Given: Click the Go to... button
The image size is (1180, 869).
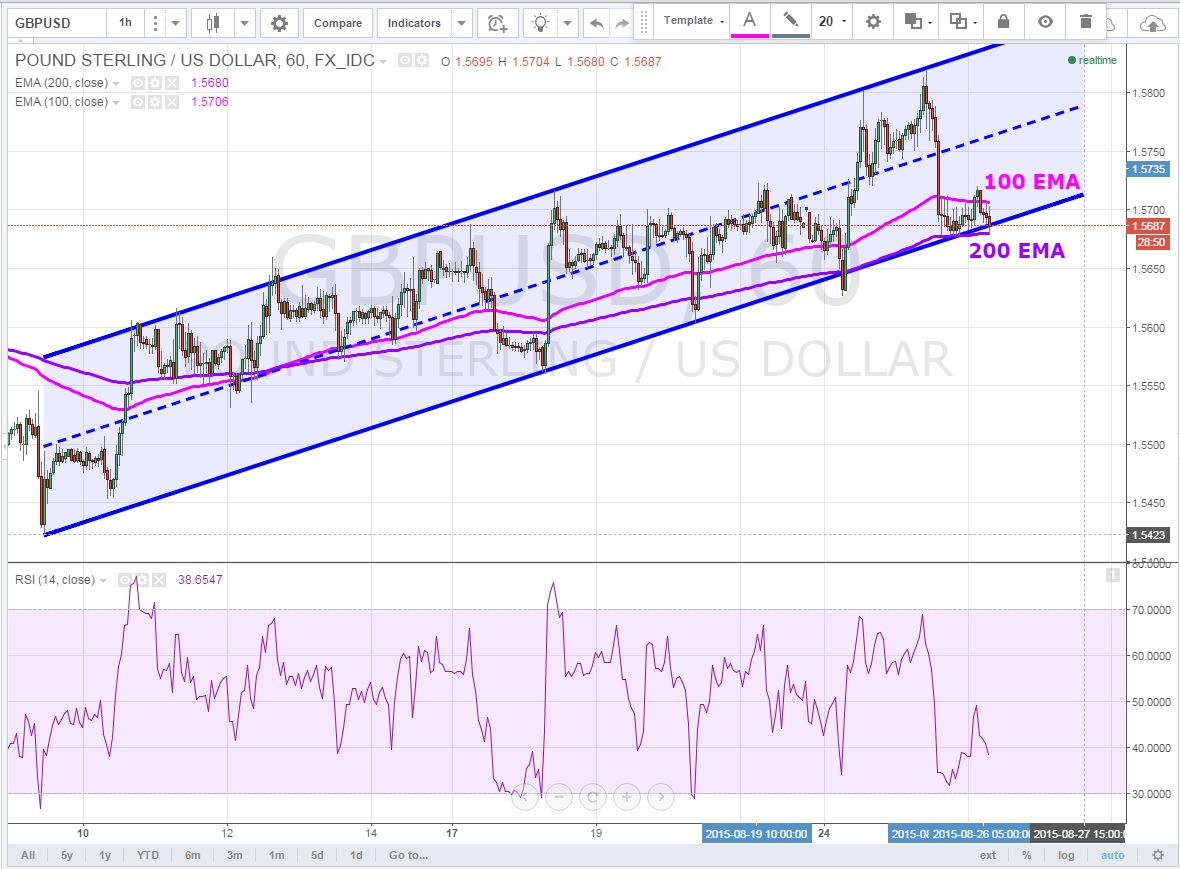Looking at the screenshot, I should point(408,855).
